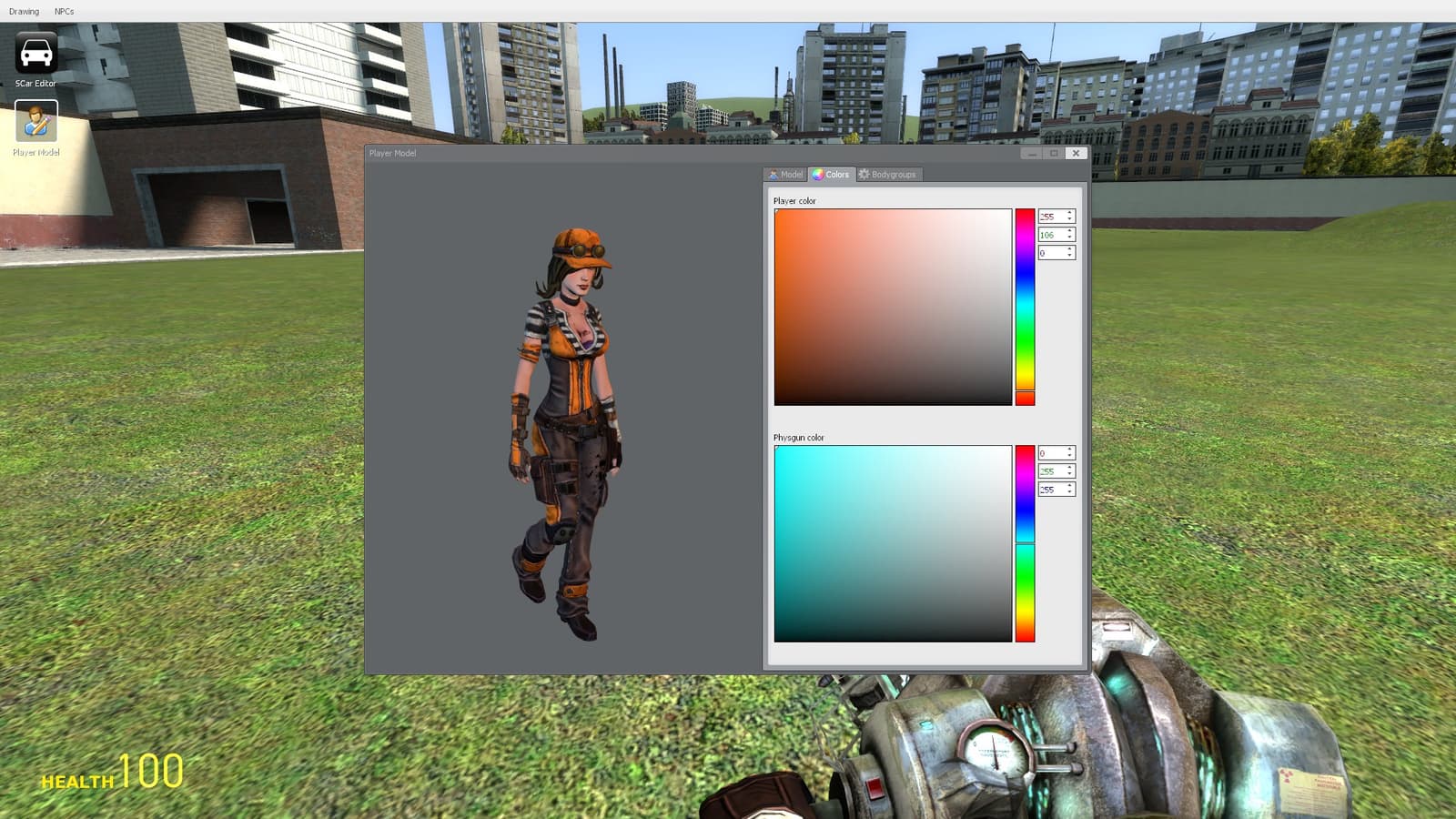
Task: Open the SCar Editor desktop icon
Action: click(35, 60)
